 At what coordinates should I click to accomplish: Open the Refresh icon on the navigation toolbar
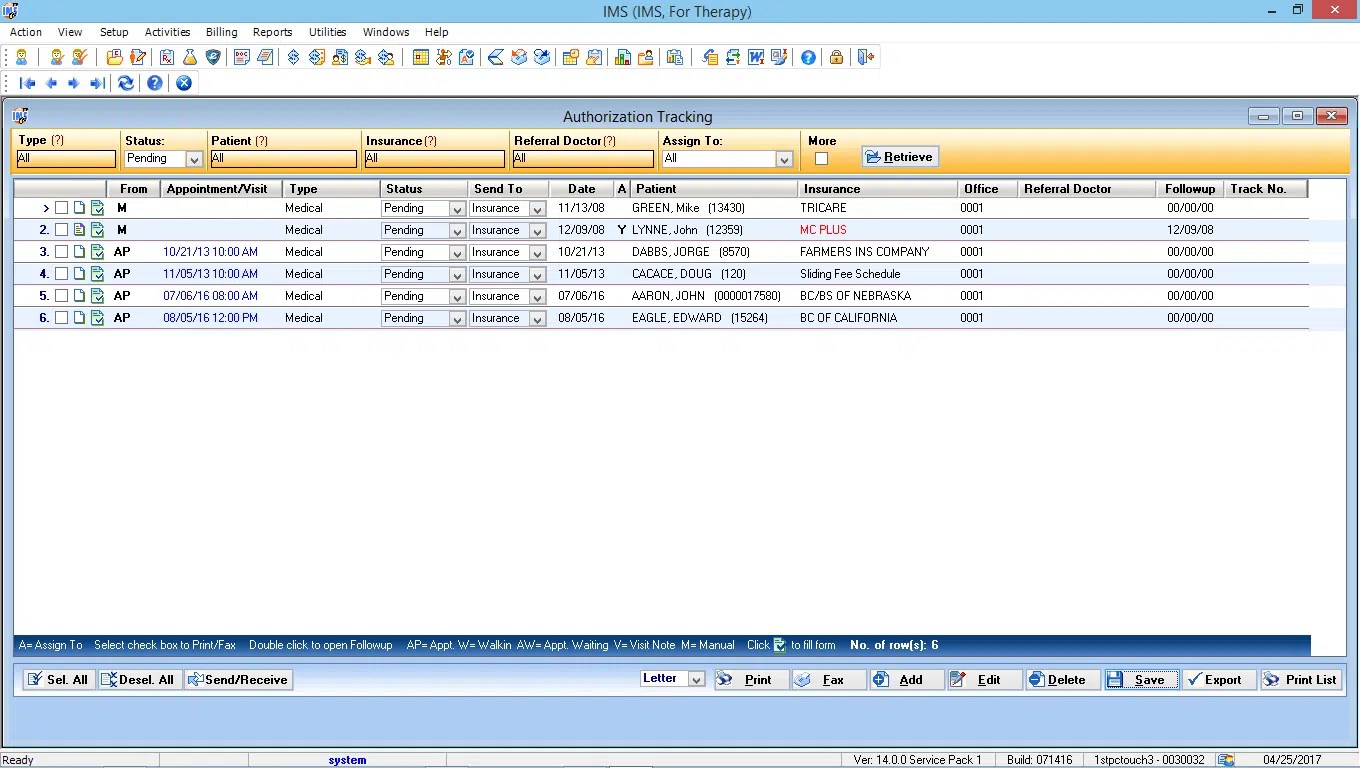[125, 83]
